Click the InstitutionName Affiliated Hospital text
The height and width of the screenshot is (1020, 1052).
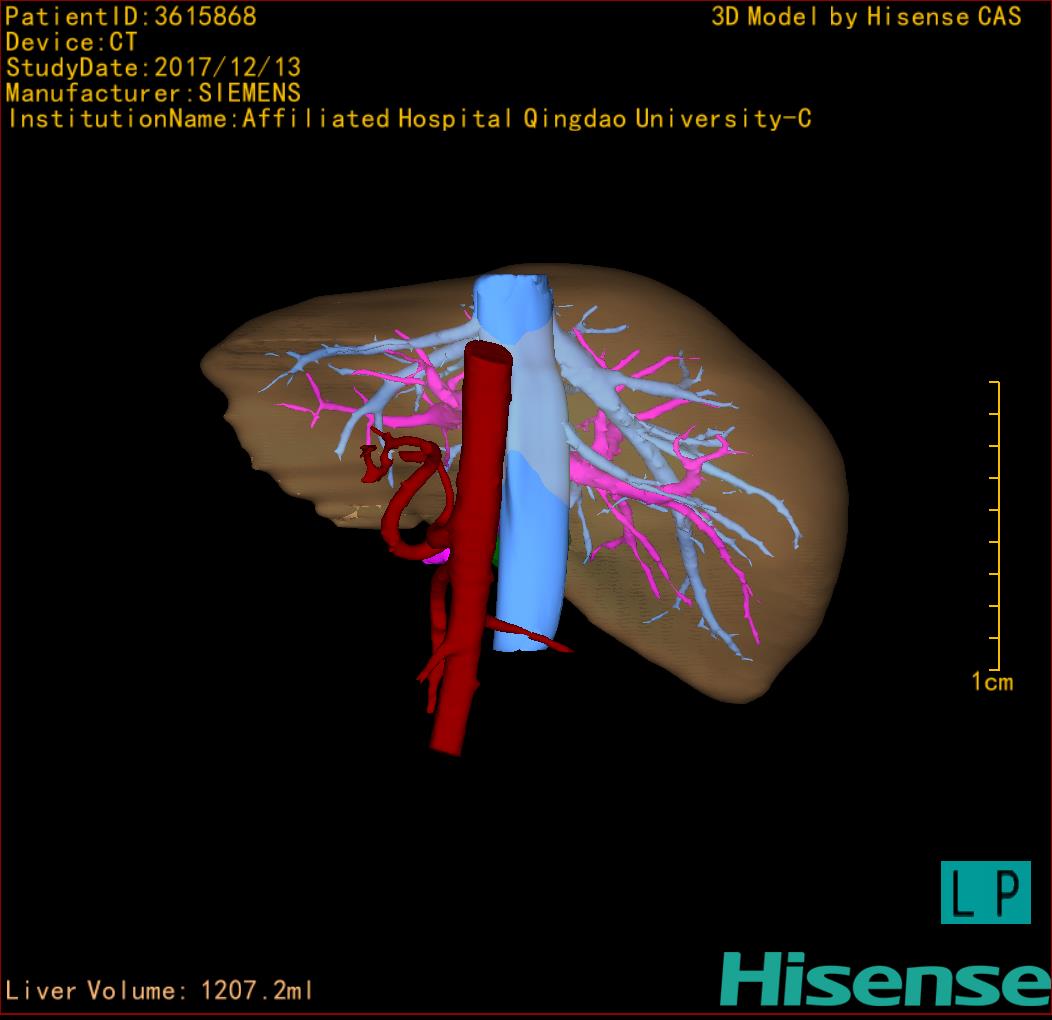409,119
